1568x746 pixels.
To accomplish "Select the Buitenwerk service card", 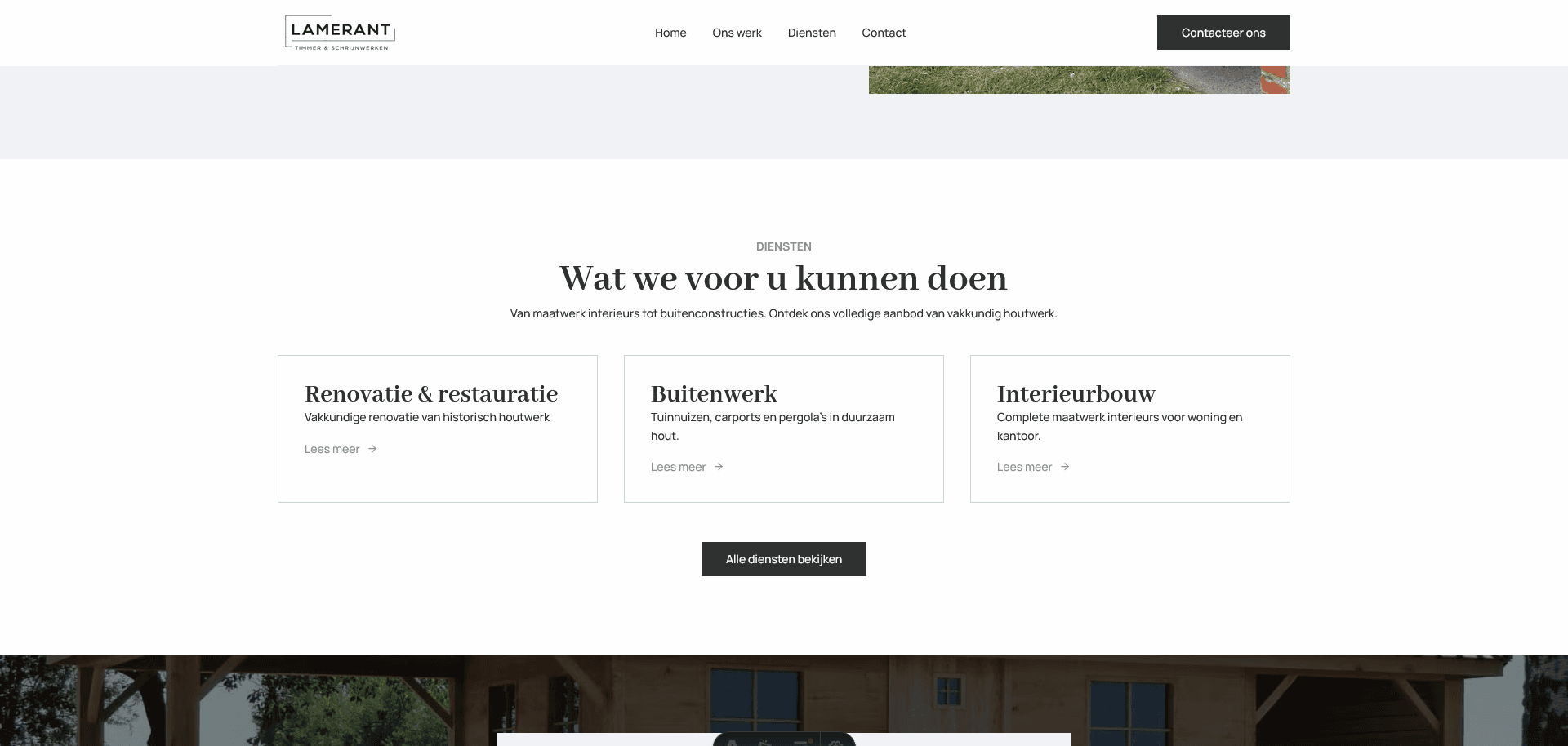I will tap(783, 429).
